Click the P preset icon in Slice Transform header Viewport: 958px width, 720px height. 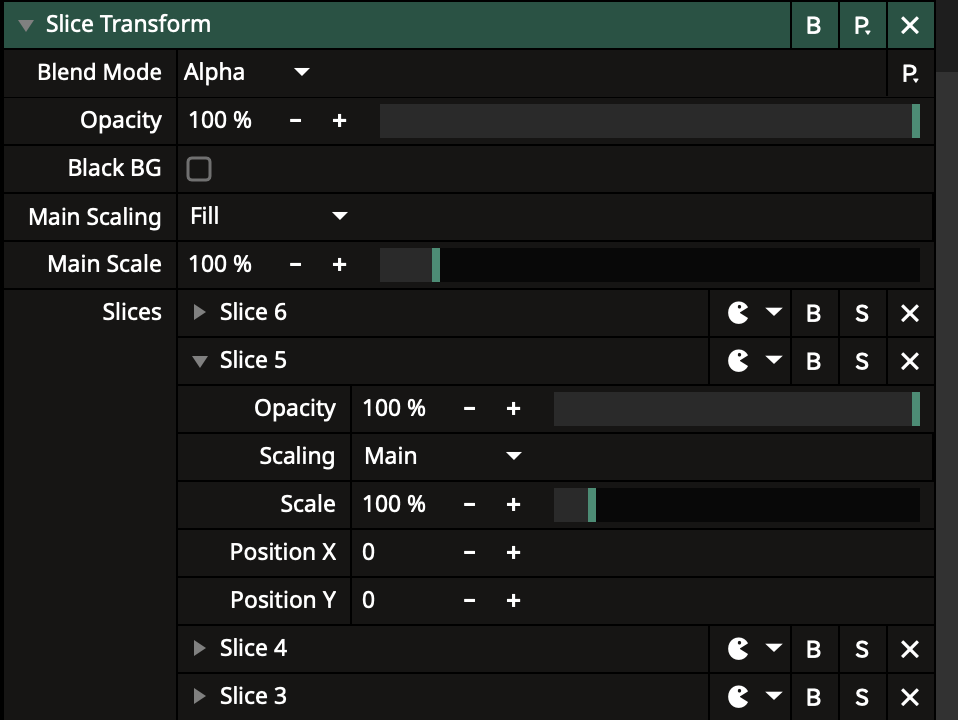(861, 25)
